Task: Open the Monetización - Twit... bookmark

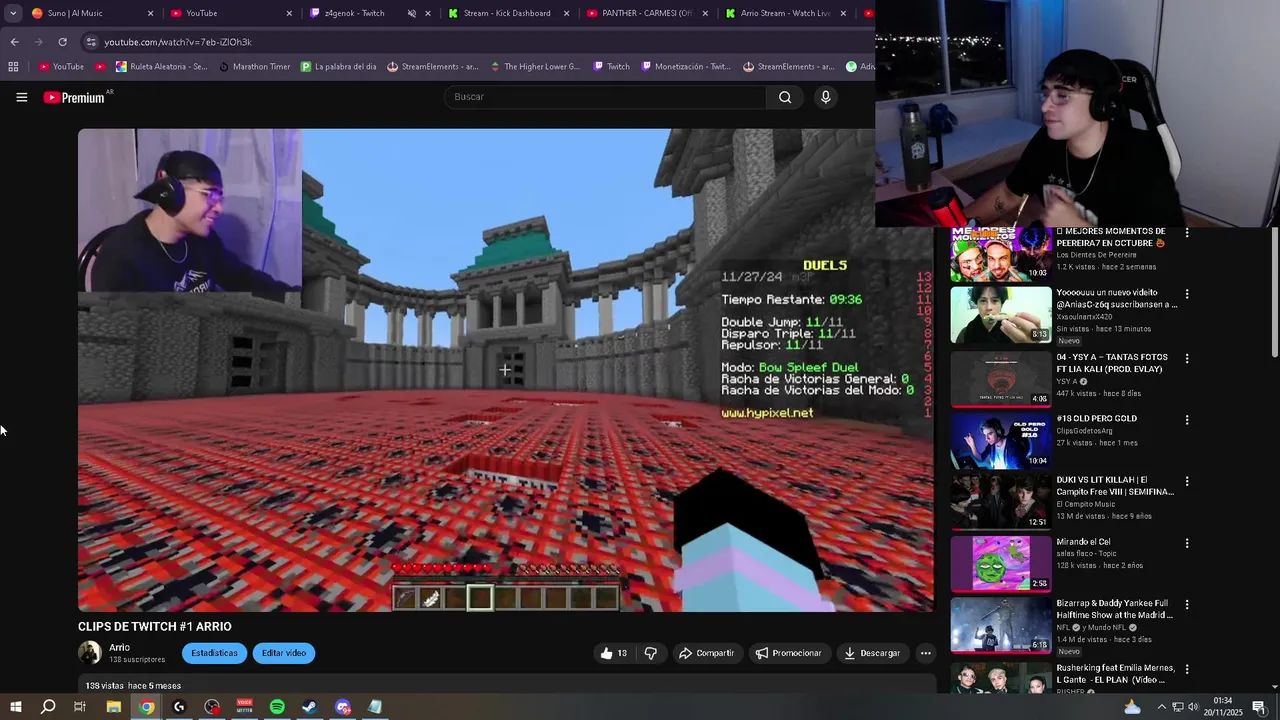Action: click(x=685, y=67)
